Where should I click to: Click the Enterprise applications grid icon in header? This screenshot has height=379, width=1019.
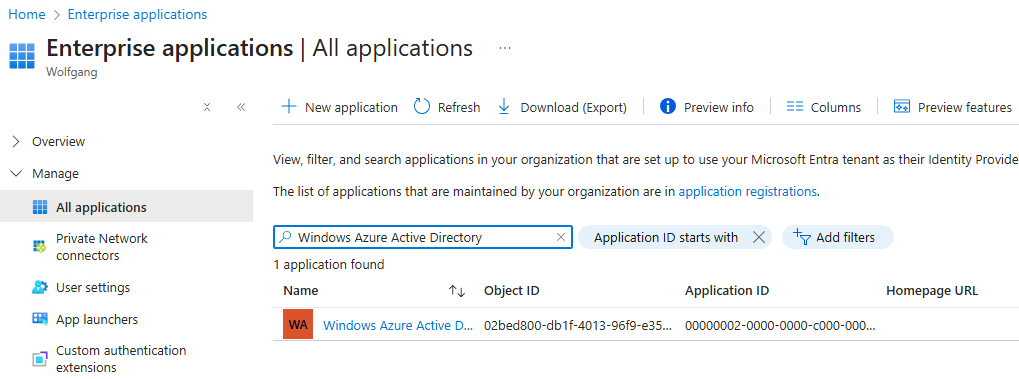point(21,56)
